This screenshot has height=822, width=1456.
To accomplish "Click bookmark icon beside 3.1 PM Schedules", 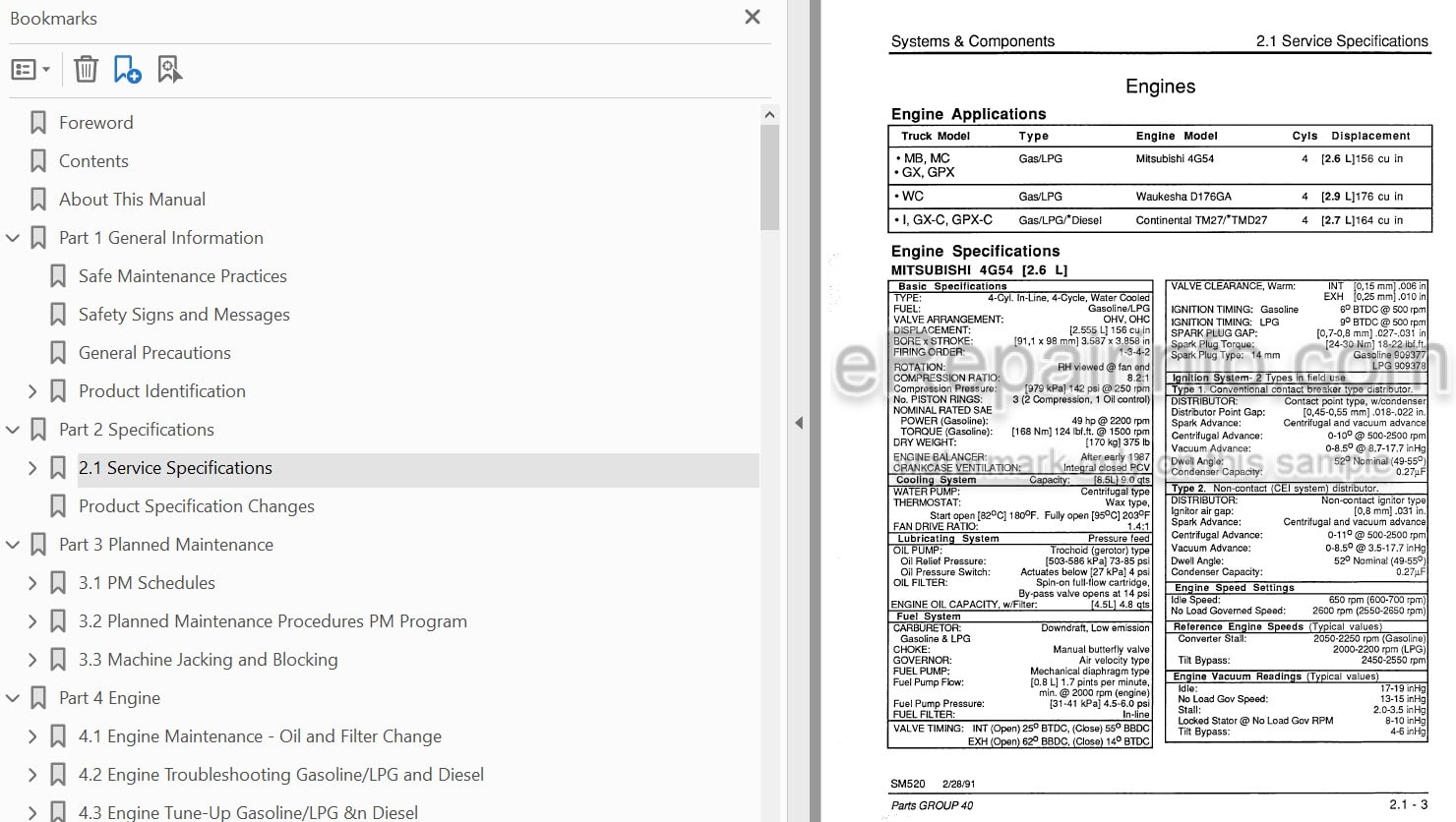I will [x=58, y=583].
